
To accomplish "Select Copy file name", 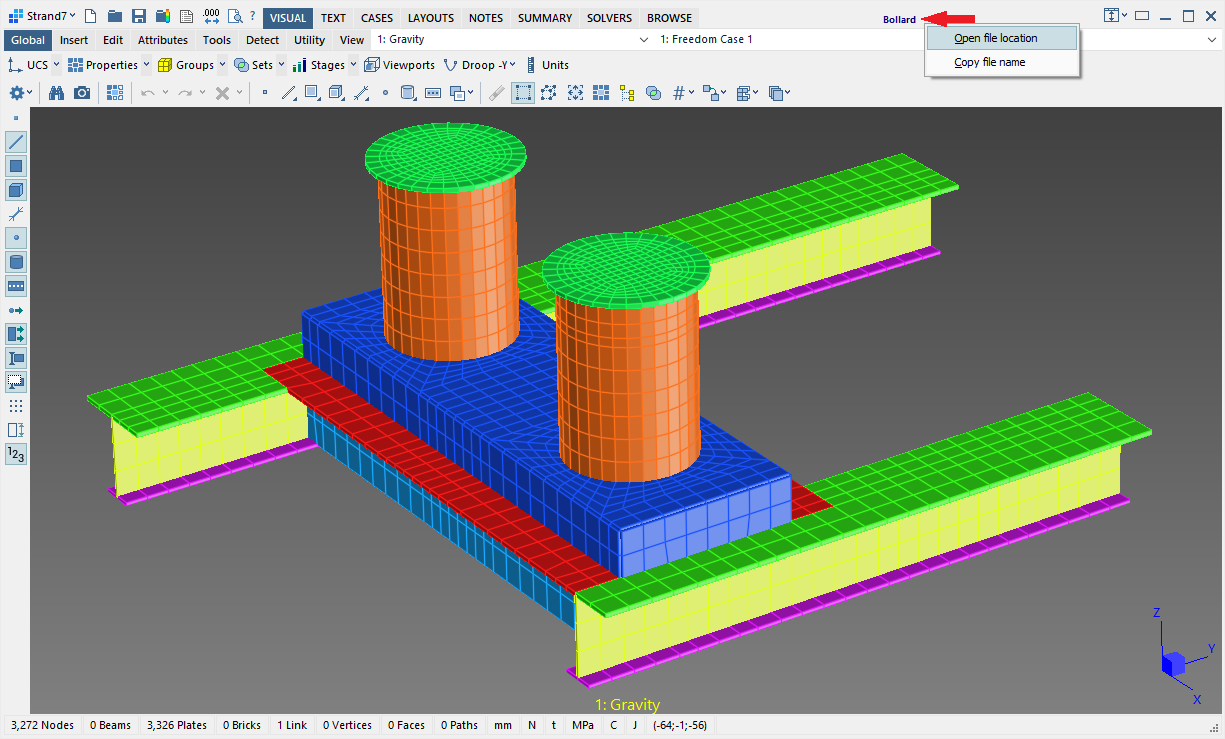I will pyautogui.click(x=1002, y=62).
